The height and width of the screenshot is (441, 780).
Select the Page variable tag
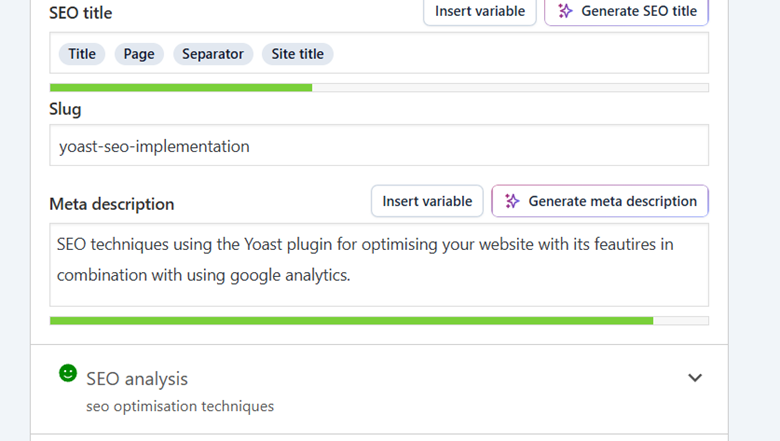click(x=139, y=54)
